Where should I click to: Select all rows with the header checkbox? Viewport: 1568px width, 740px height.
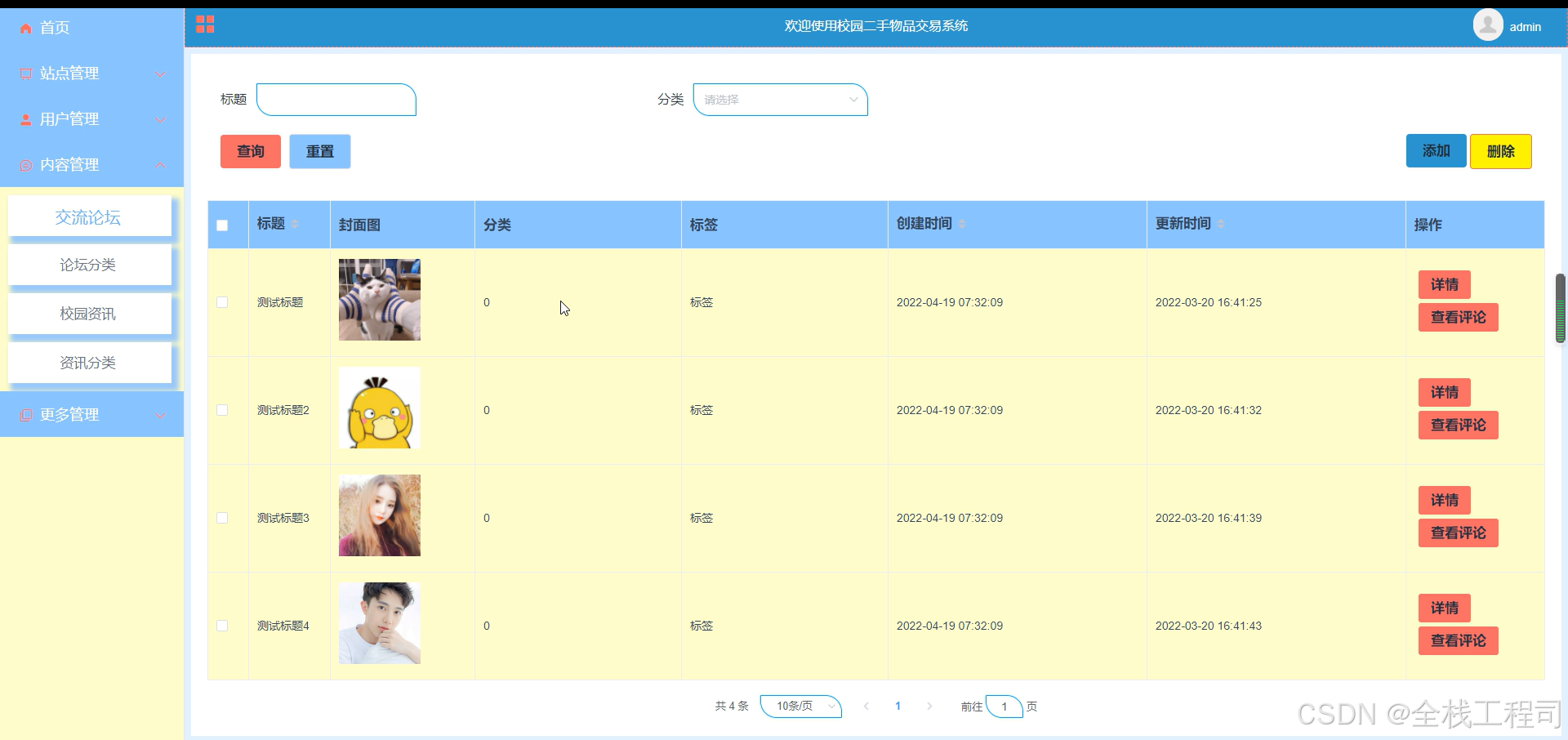(222, 225)
